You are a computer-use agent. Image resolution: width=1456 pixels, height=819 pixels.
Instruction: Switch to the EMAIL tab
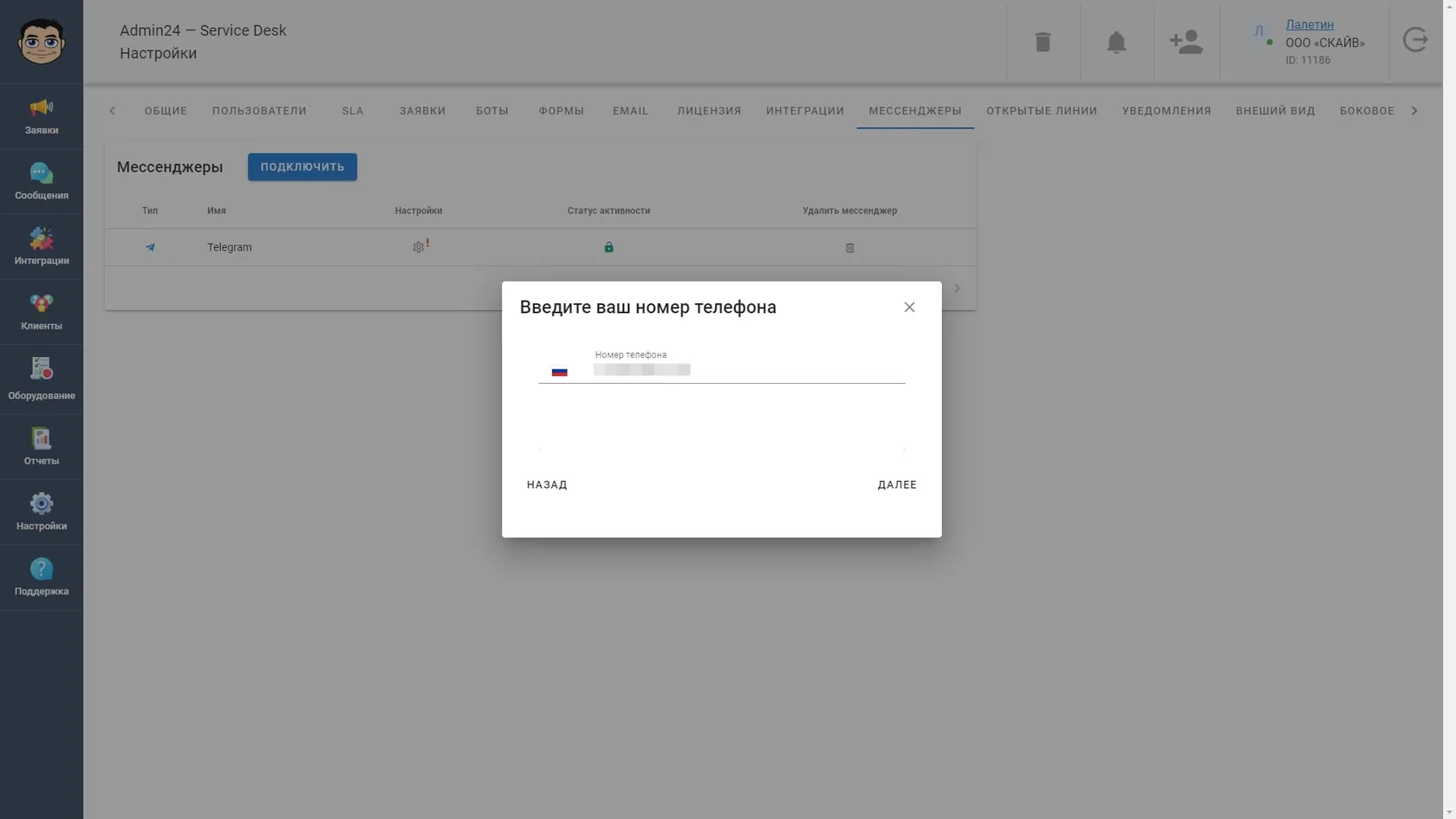(630, 111)
